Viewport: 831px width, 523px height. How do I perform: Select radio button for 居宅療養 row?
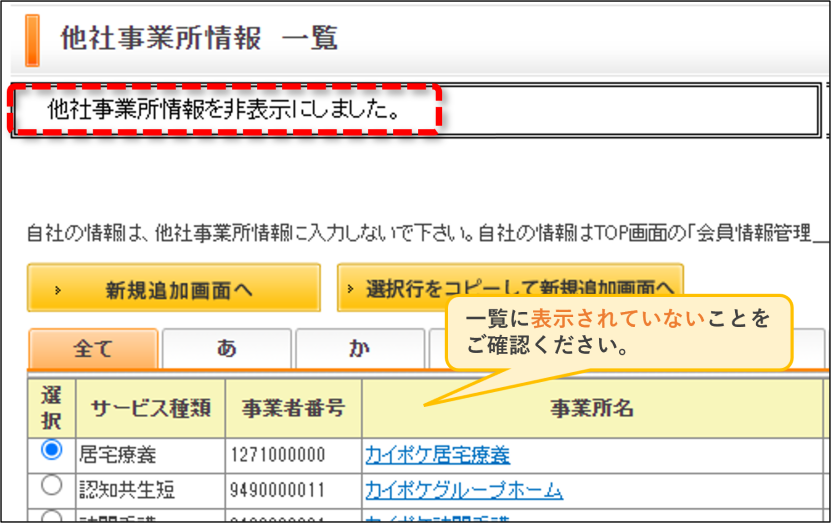[x=51, y=450]
